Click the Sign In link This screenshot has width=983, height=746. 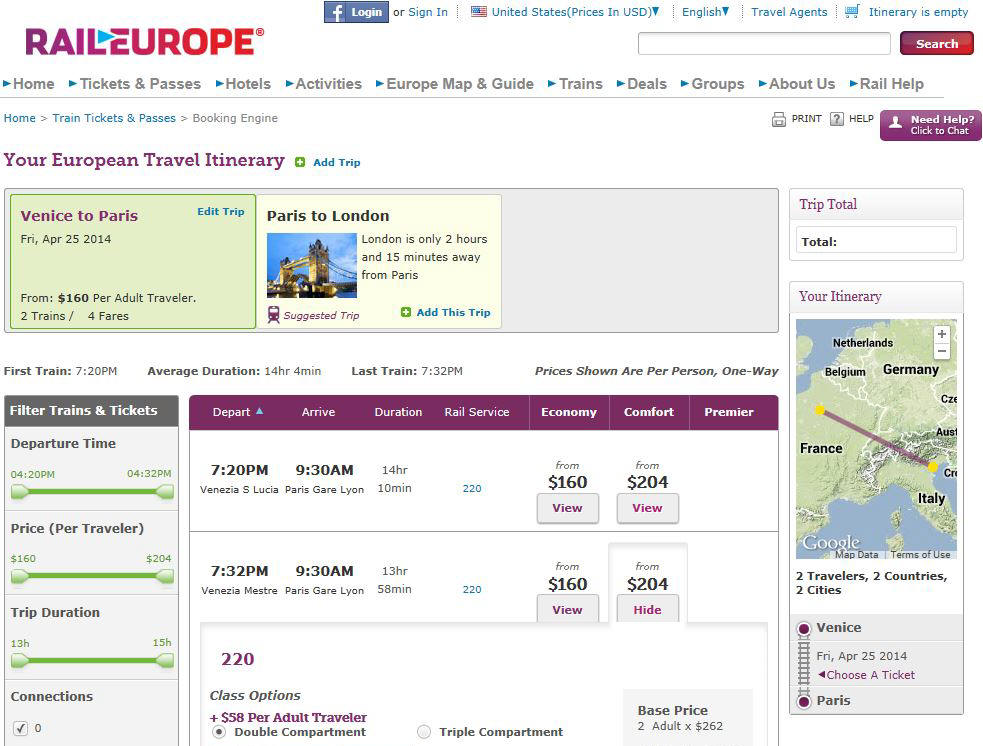[428, 12]
